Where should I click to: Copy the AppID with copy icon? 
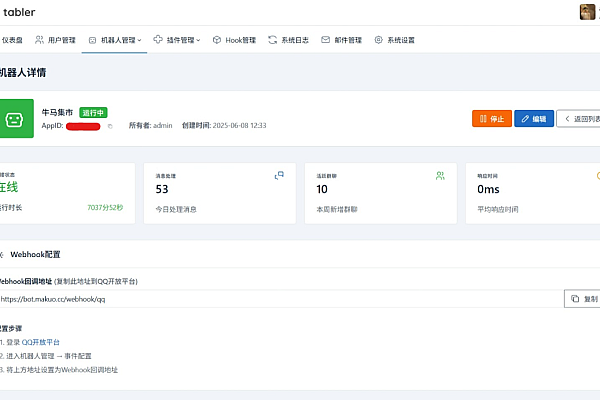point(110,126)
